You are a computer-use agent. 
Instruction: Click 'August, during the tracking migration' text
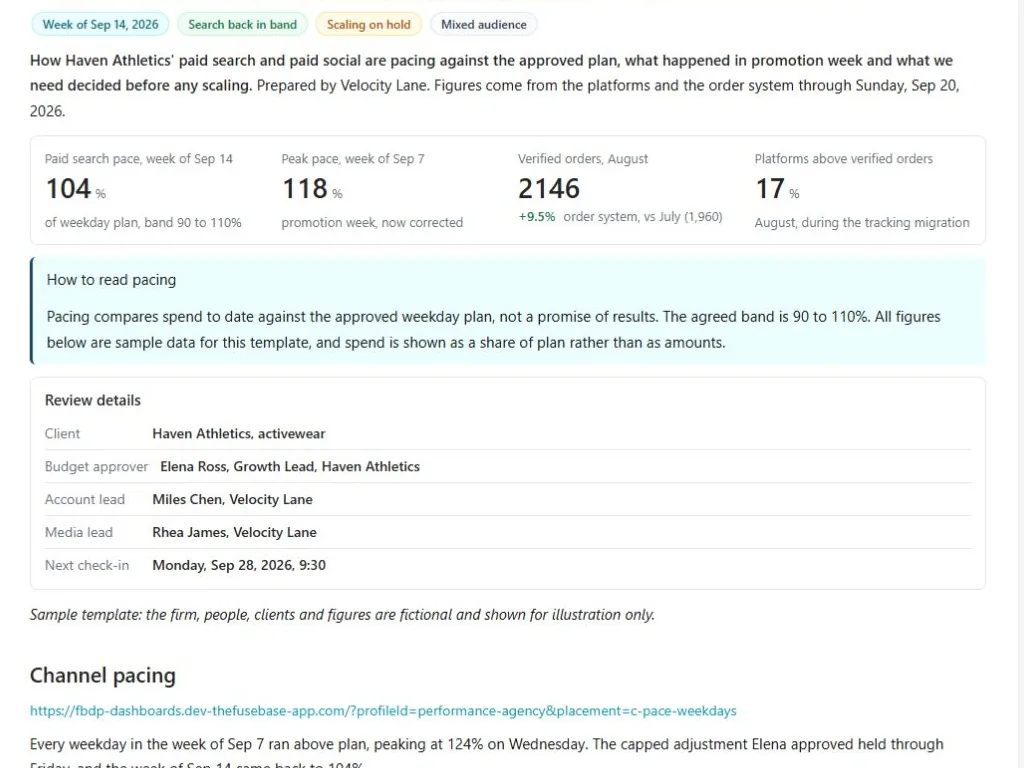pyautogui.click(x=861, y=223)
